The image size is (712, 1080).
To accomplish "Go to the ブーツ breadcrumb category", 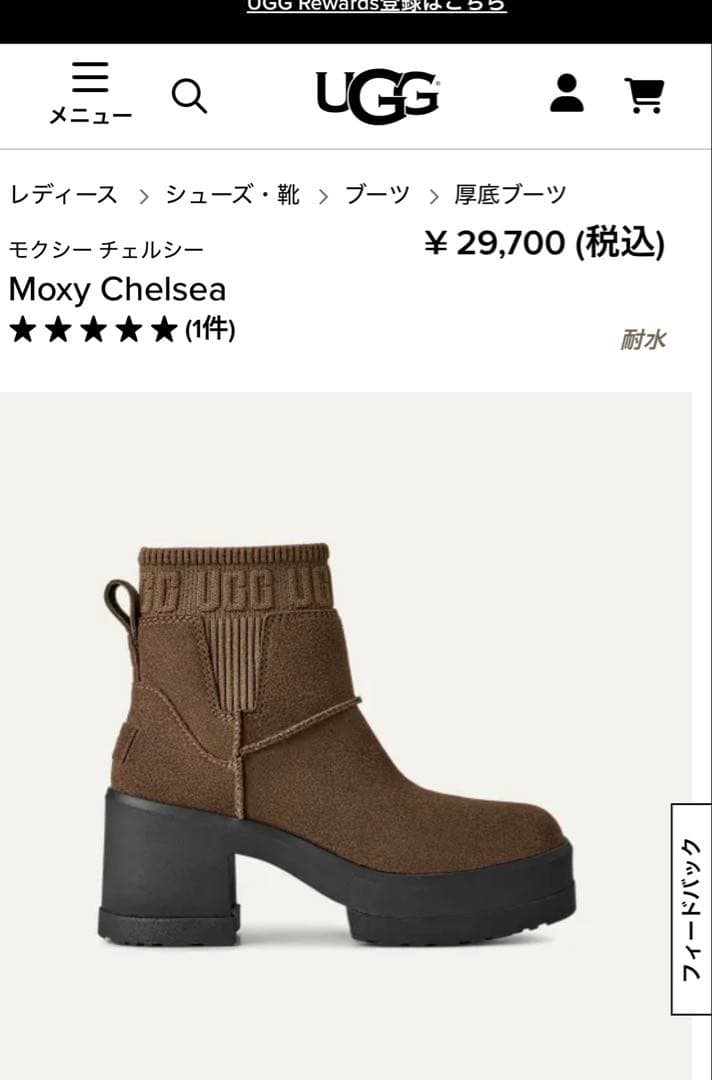I will [x=377, y=195].
